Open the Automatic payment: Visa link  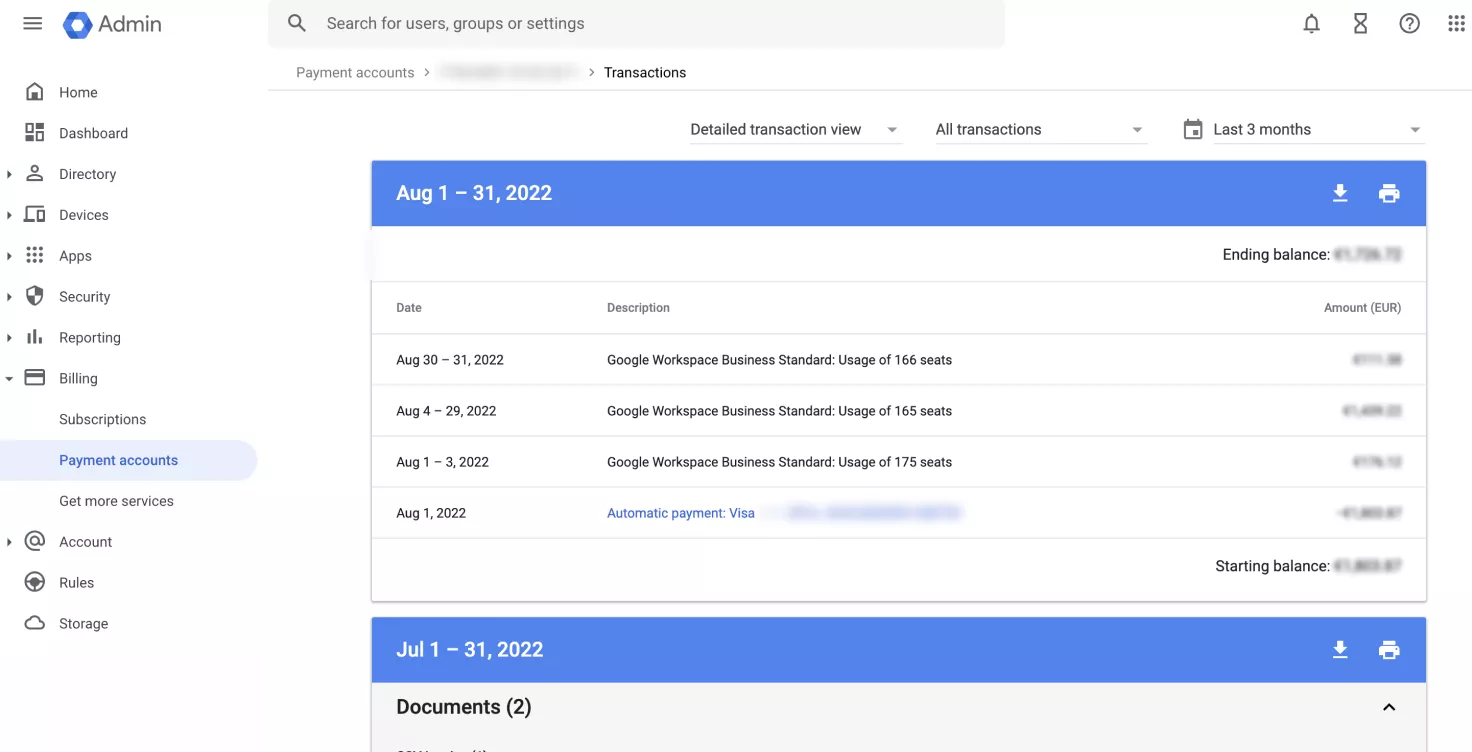(x=681, y=513)
